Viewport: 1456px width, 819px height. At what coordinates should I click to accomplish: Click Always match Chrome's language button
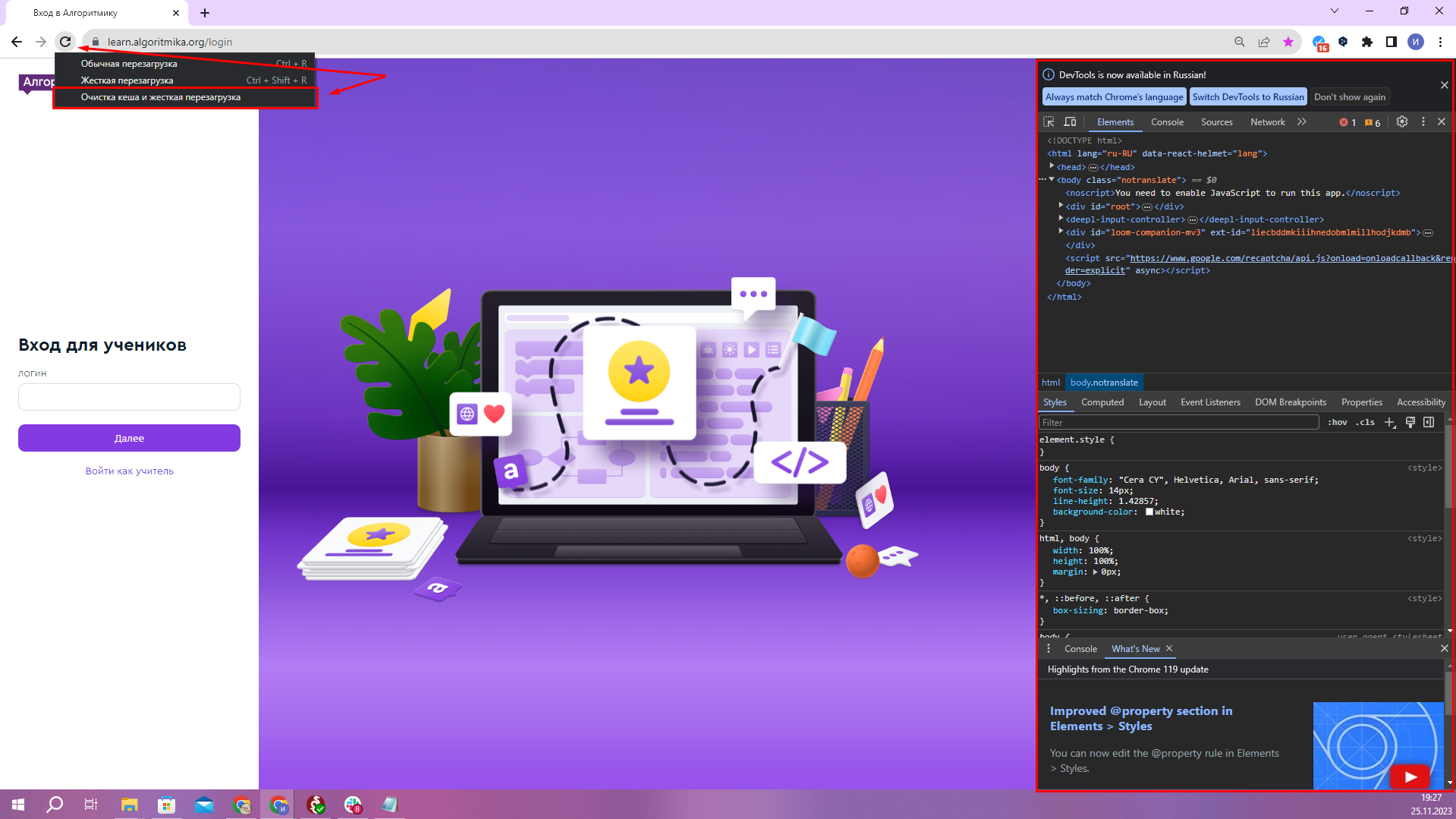click(1114, 97)
